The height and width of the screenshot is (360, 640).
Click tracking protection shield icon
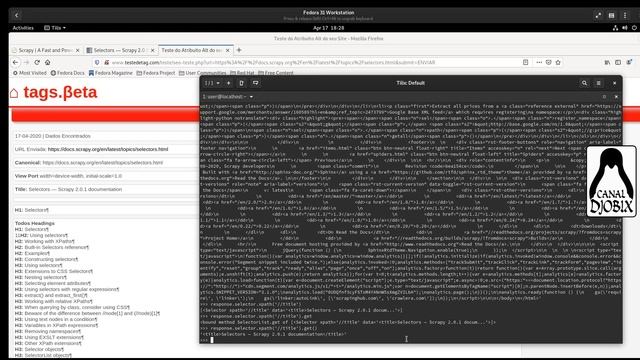(97, 62)
